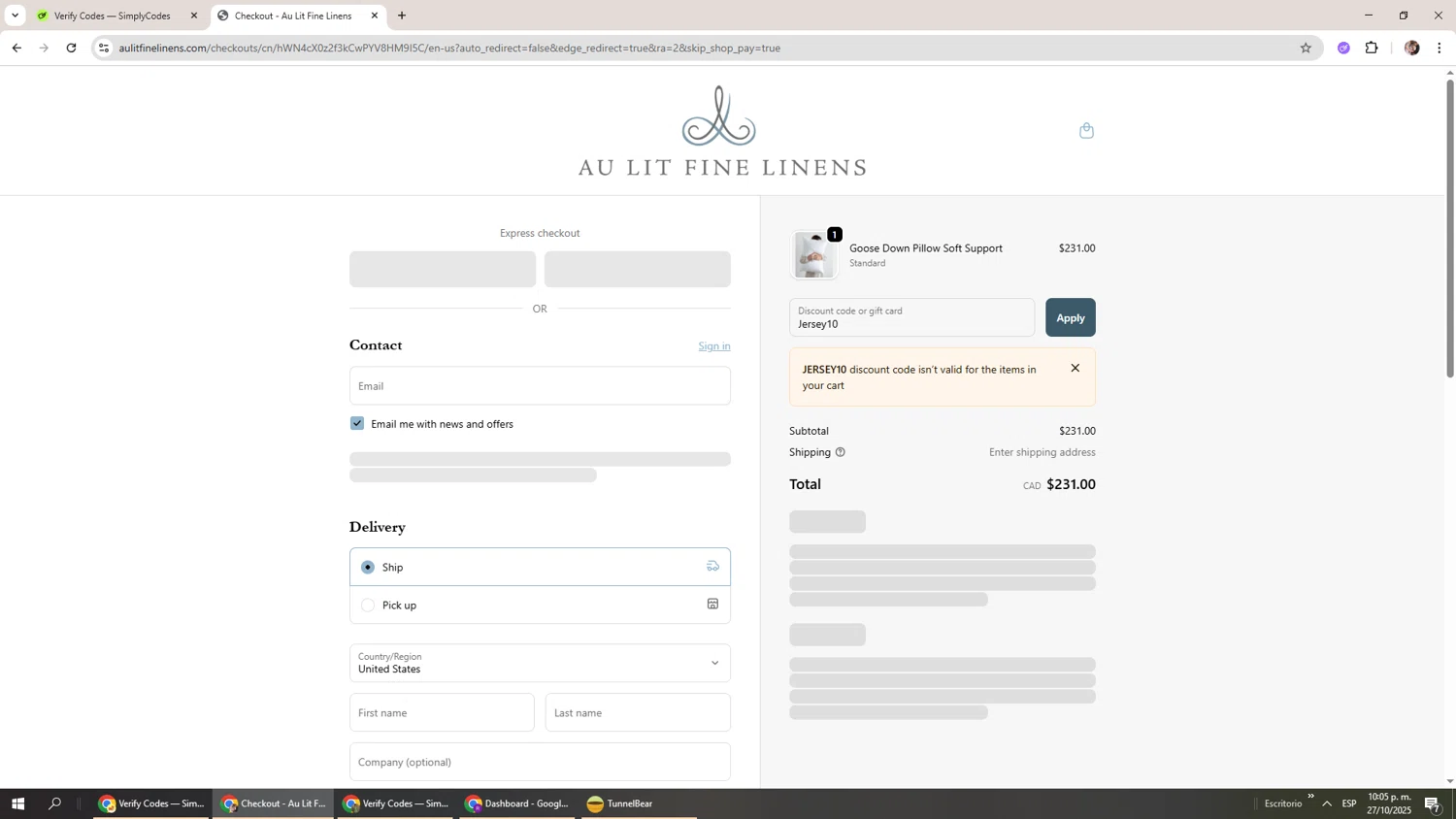The width and height of the screenshot is (1456, 819).
Task: Select the Pick up delivery option
Action: pyautogui.click(x=540, y=605)
